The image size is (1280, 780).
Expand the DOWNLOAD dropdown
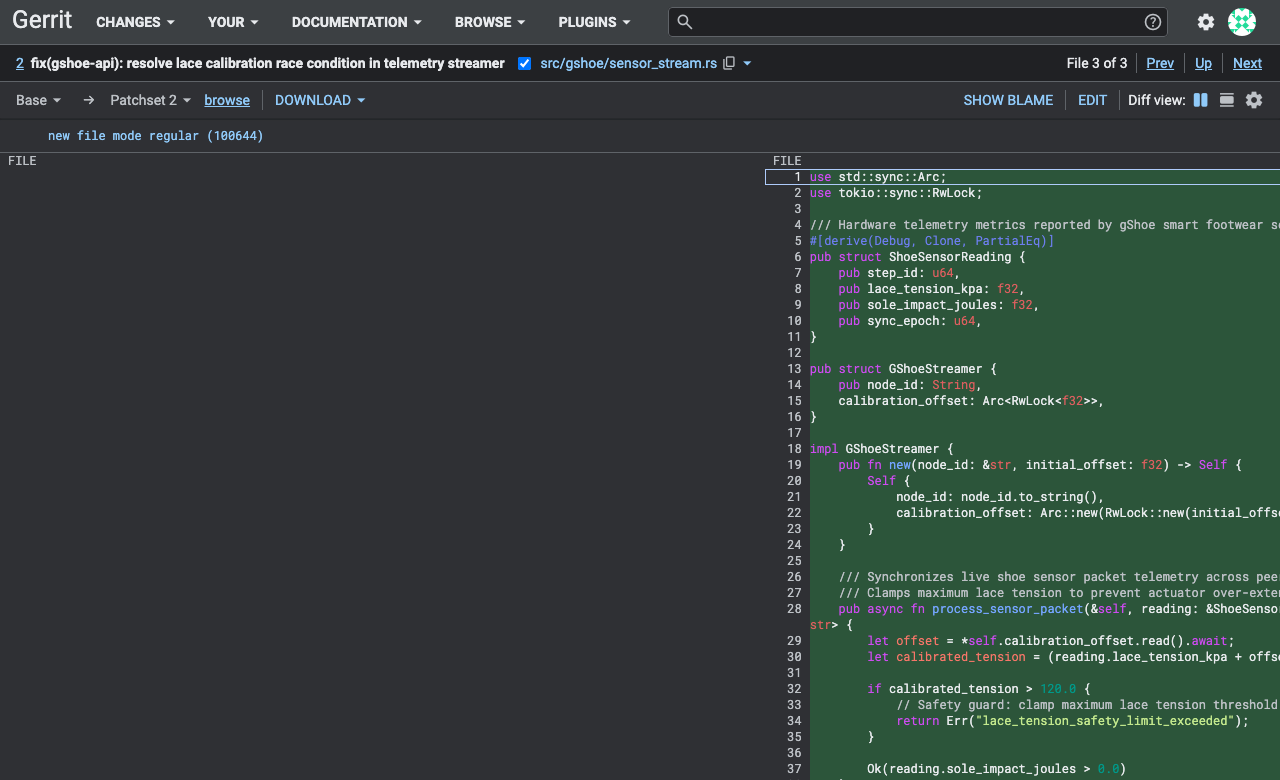[x=320, y=100]
